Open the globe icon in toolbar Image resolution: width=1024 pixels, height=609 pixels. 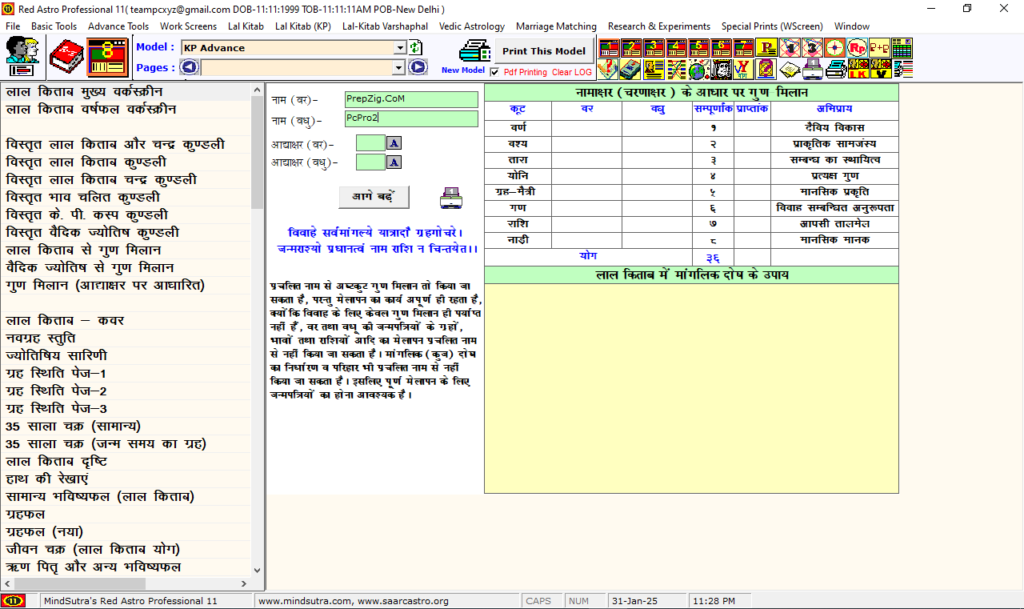[699, 69]
